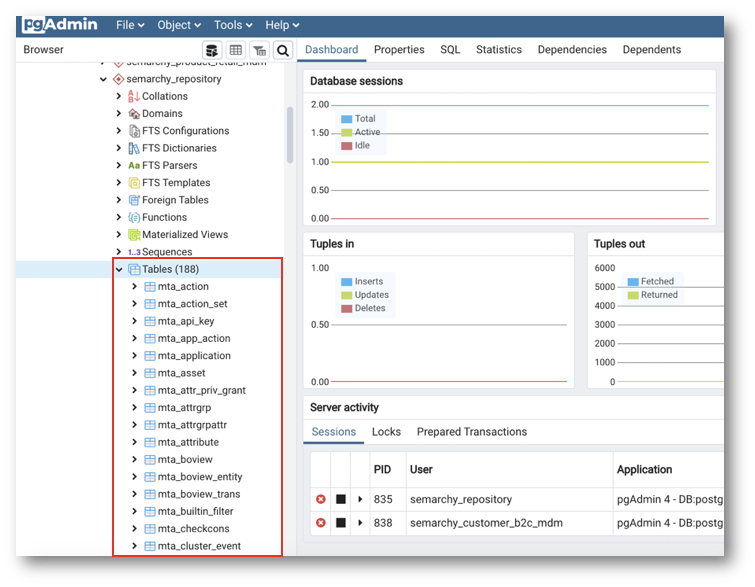Expand the Functions node
755x587 pixels.
tap(119, 218)
